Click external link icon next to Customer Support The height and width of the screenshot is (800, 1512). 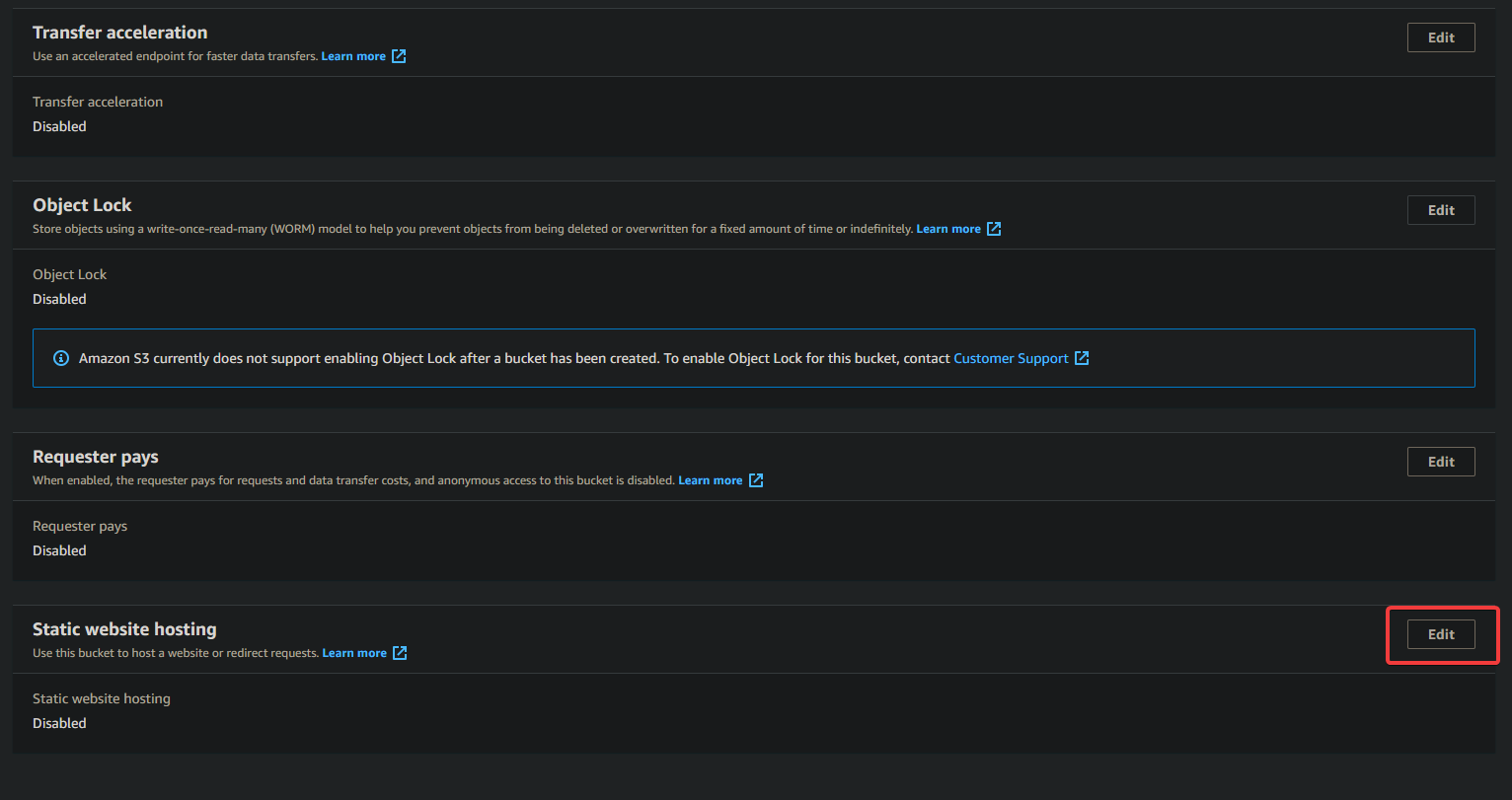pos(1082,358)
